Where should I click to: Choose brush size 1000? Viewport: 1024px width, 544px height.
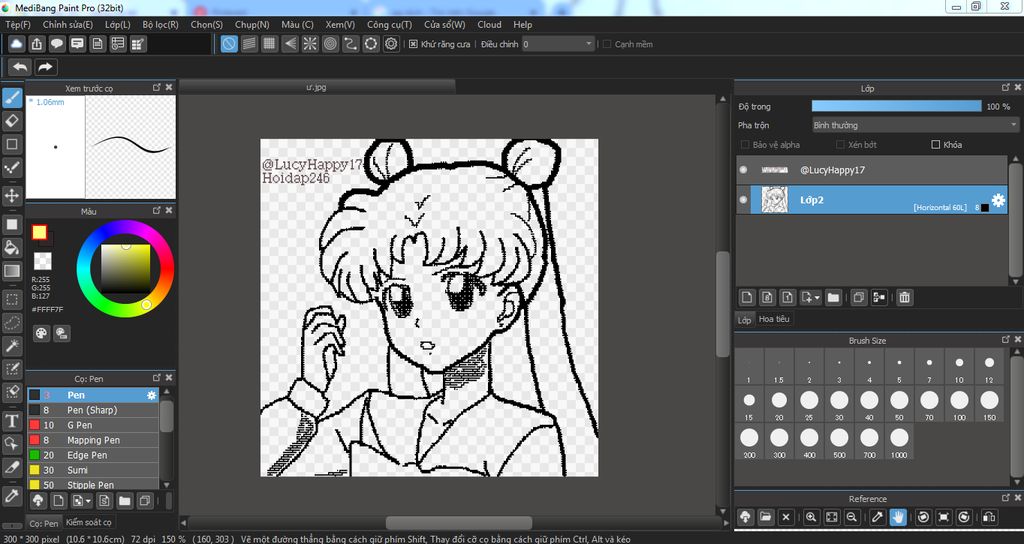pos(899,442)
